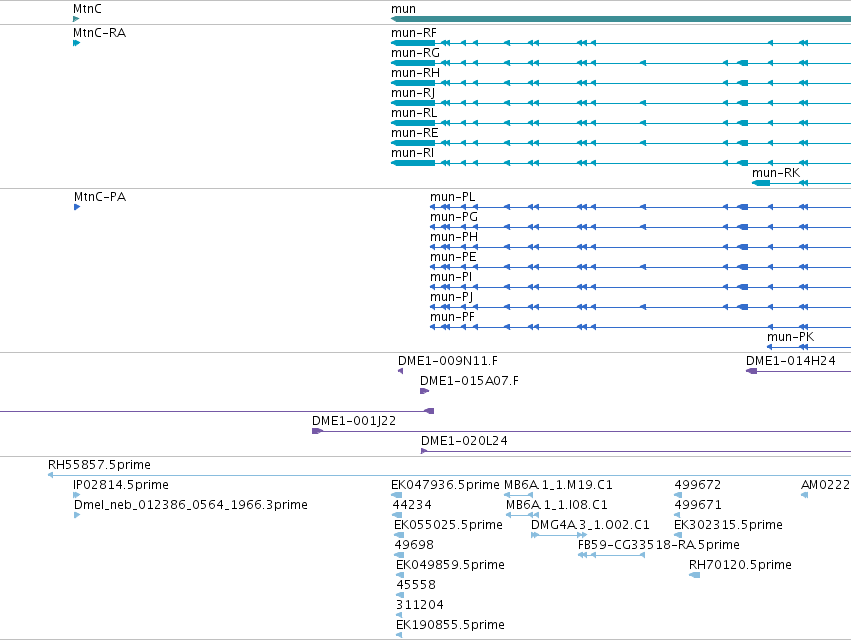The height and width of the screenshot is (640, 851).
Task: Select the MB6A.1_1.I08.C1 feature
Action: point(522,515)
